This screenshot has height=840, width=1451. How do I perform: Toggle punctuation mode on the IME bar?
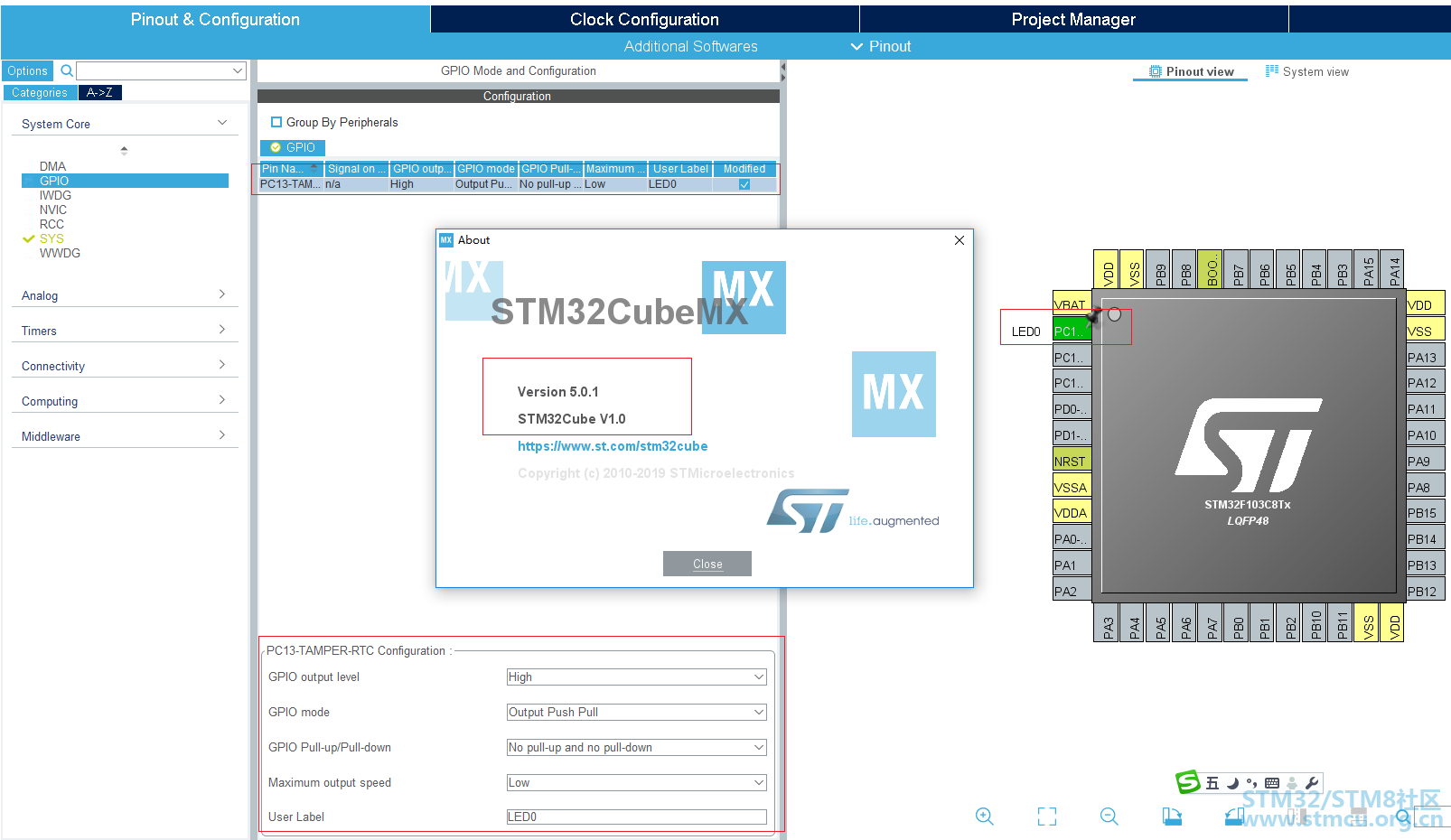tap(1251, 783)
